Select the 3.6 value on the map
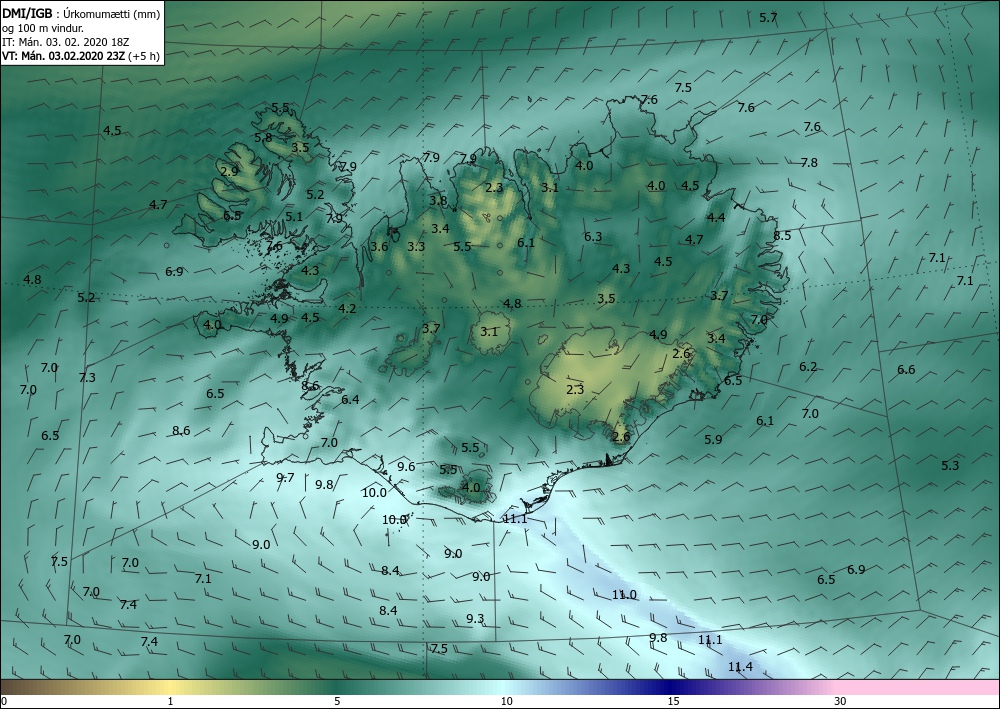Image resolution: width=1000 pixels, height=709 pixels. tap(379, 247)
